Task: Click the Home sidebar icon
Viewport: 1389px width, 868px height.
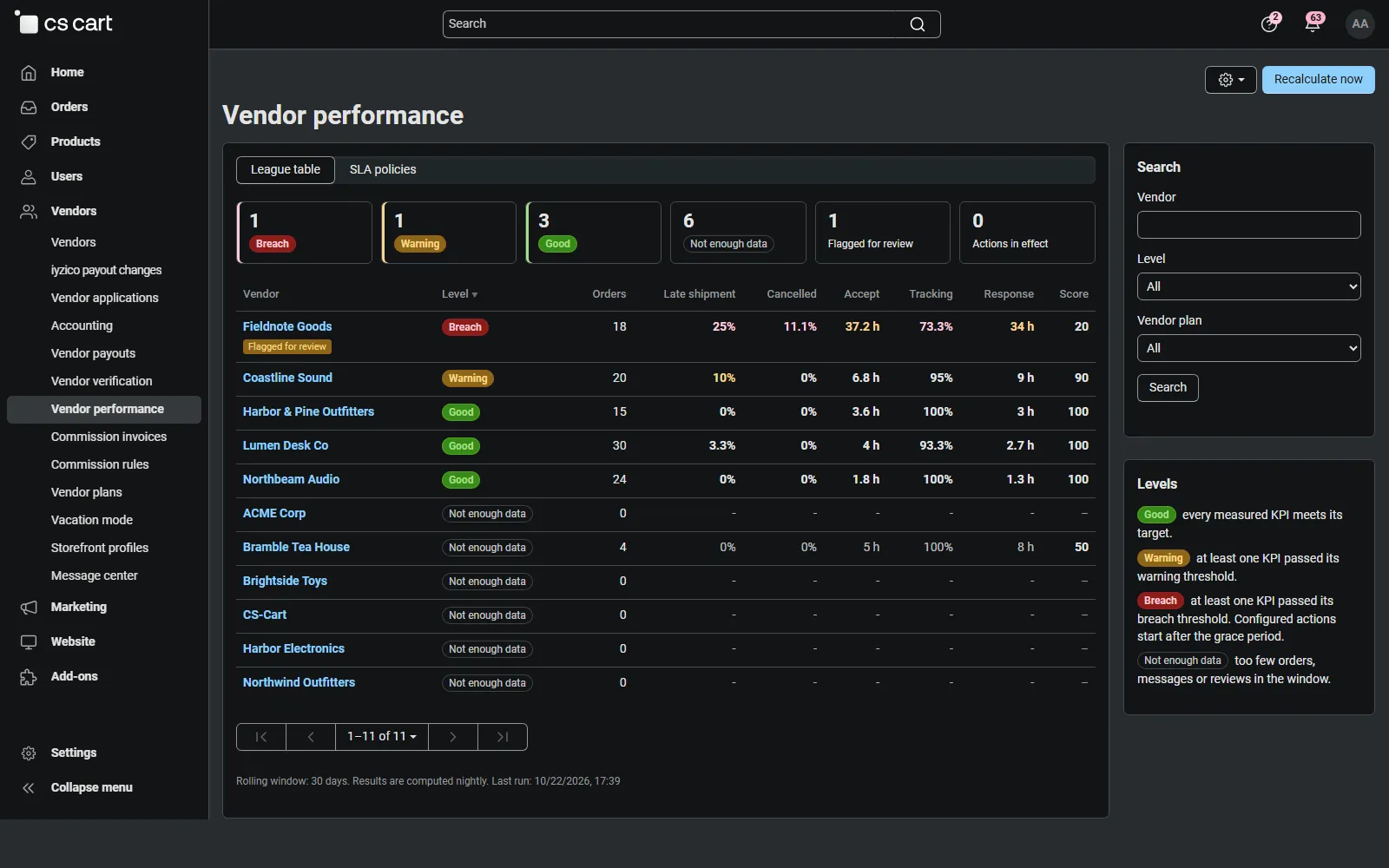Action: (29, 73)
